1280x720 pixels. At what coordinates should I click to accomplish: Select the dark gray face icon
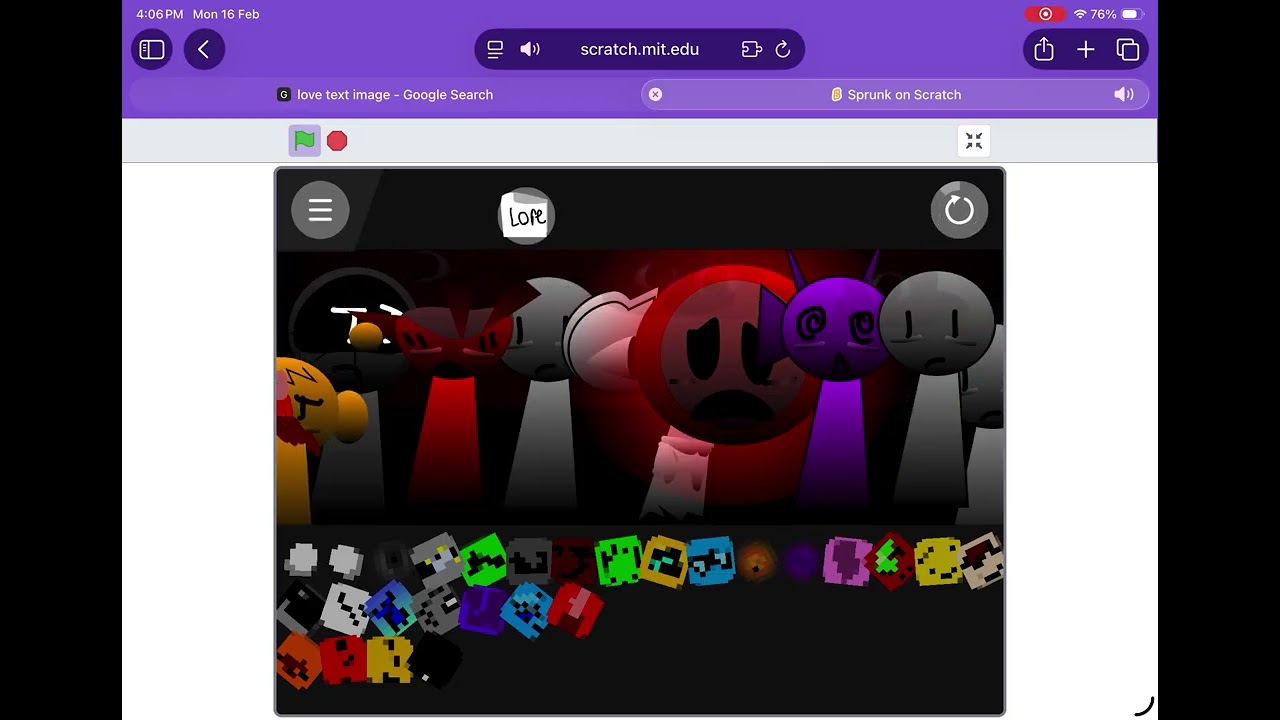click(529, 560)
